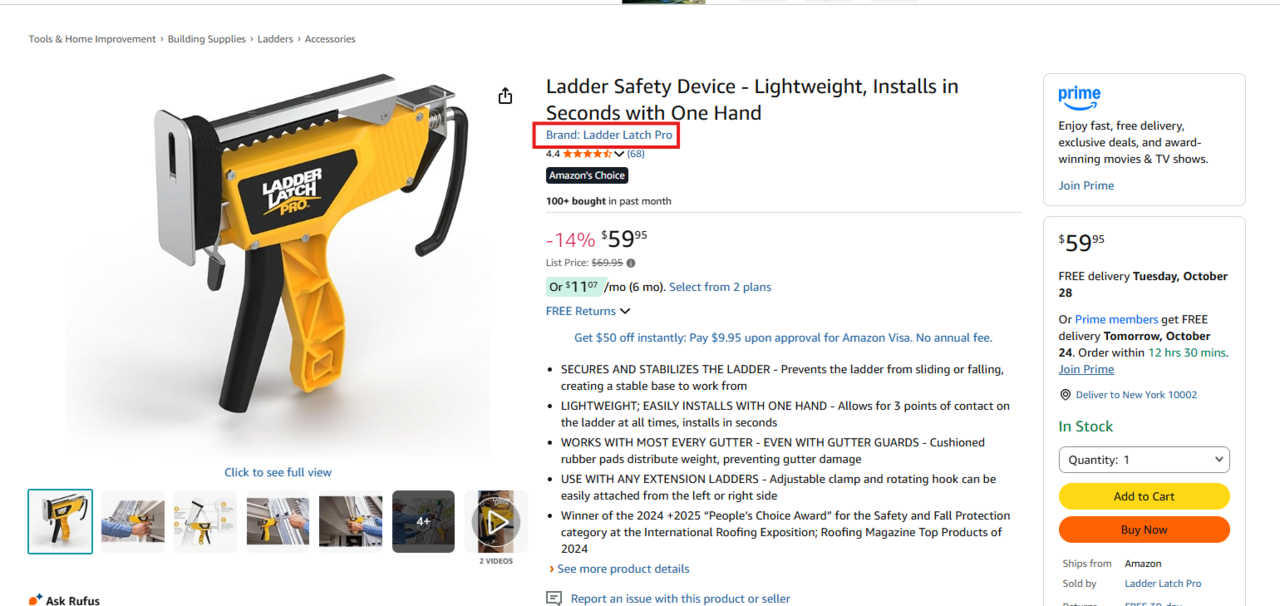Open the Quantity dropdown
This screenshot has width=1280, height=606.
coord(1144,460)
